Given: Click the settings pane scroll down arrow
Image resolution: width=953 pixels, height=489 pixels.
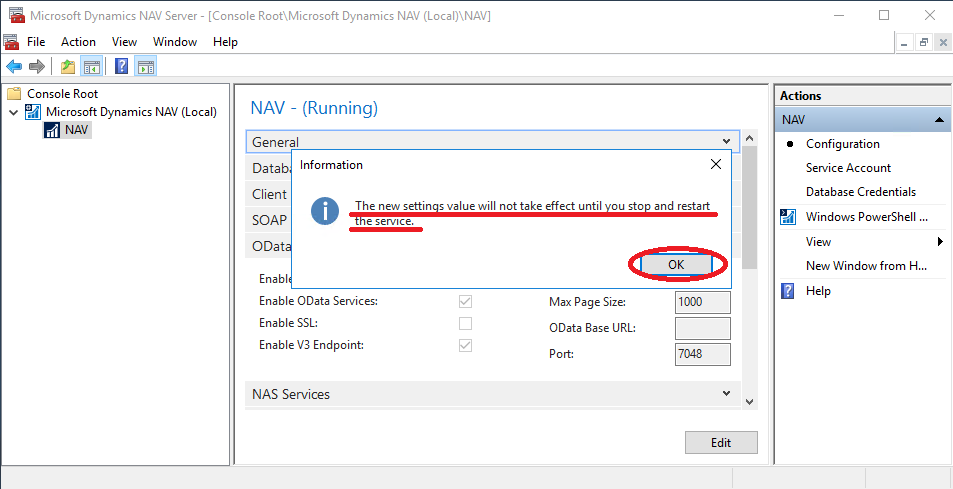Looking at the screenshot, I should (x=749, y=402).
